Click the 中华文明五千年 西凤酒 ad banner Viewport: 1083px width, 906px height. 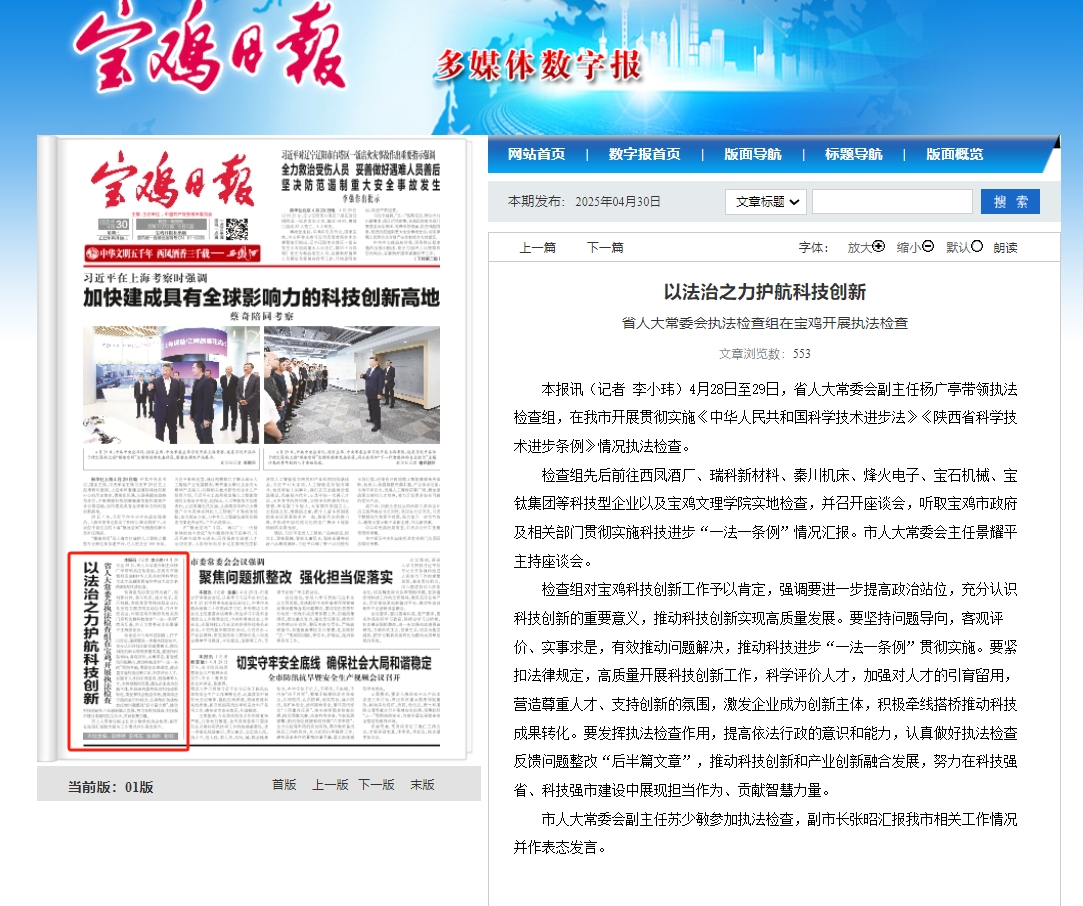(x=173, y=253)
